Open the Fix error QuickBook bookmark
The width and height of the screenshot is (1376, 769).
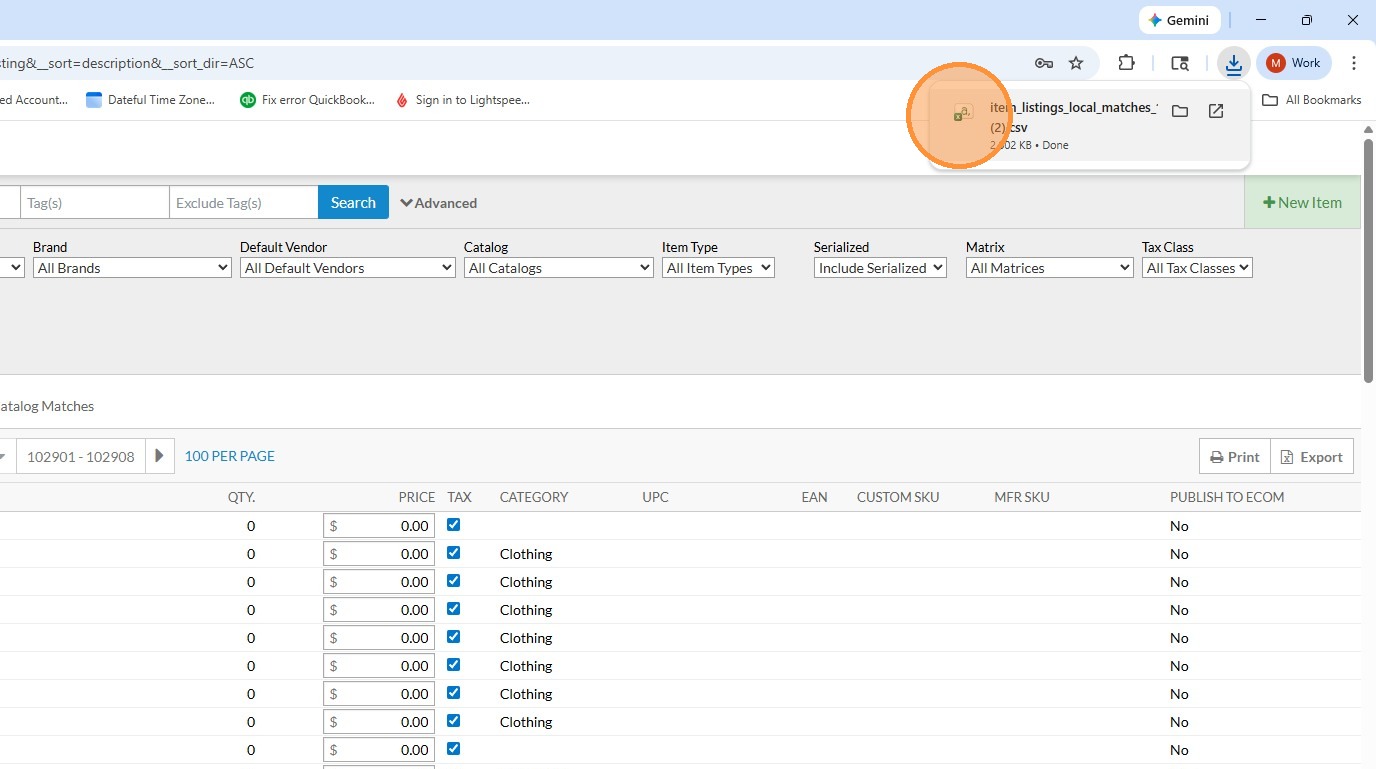pos(308,100)
